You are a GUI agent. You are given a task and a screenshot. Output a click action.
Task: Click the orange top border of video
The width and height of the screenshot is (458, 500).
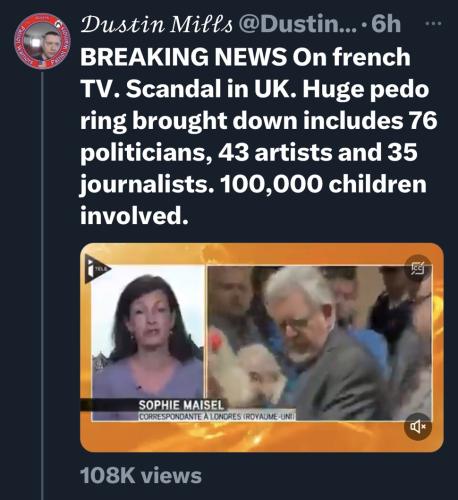click(x=262, y=254)
